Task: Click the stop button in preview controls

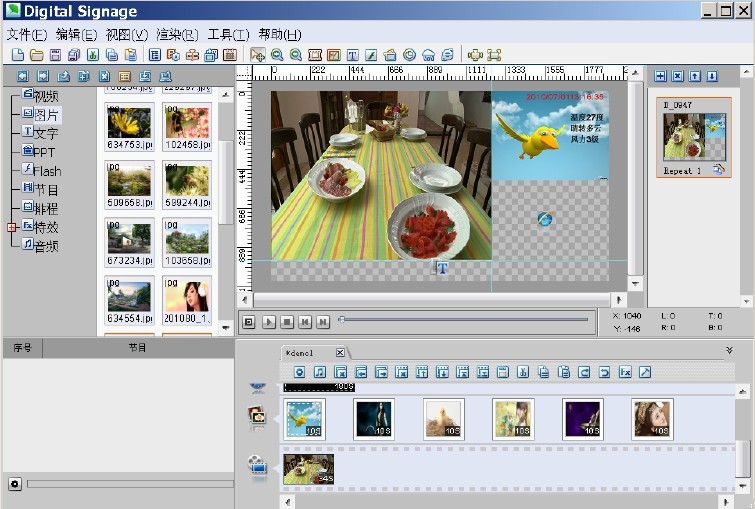Action: pos(287,322)
